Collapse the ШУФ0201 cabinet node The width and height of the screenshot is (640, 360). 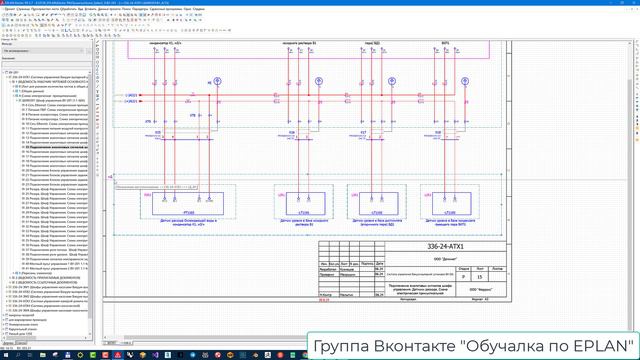pyautogui.click(x=17, y=100)
